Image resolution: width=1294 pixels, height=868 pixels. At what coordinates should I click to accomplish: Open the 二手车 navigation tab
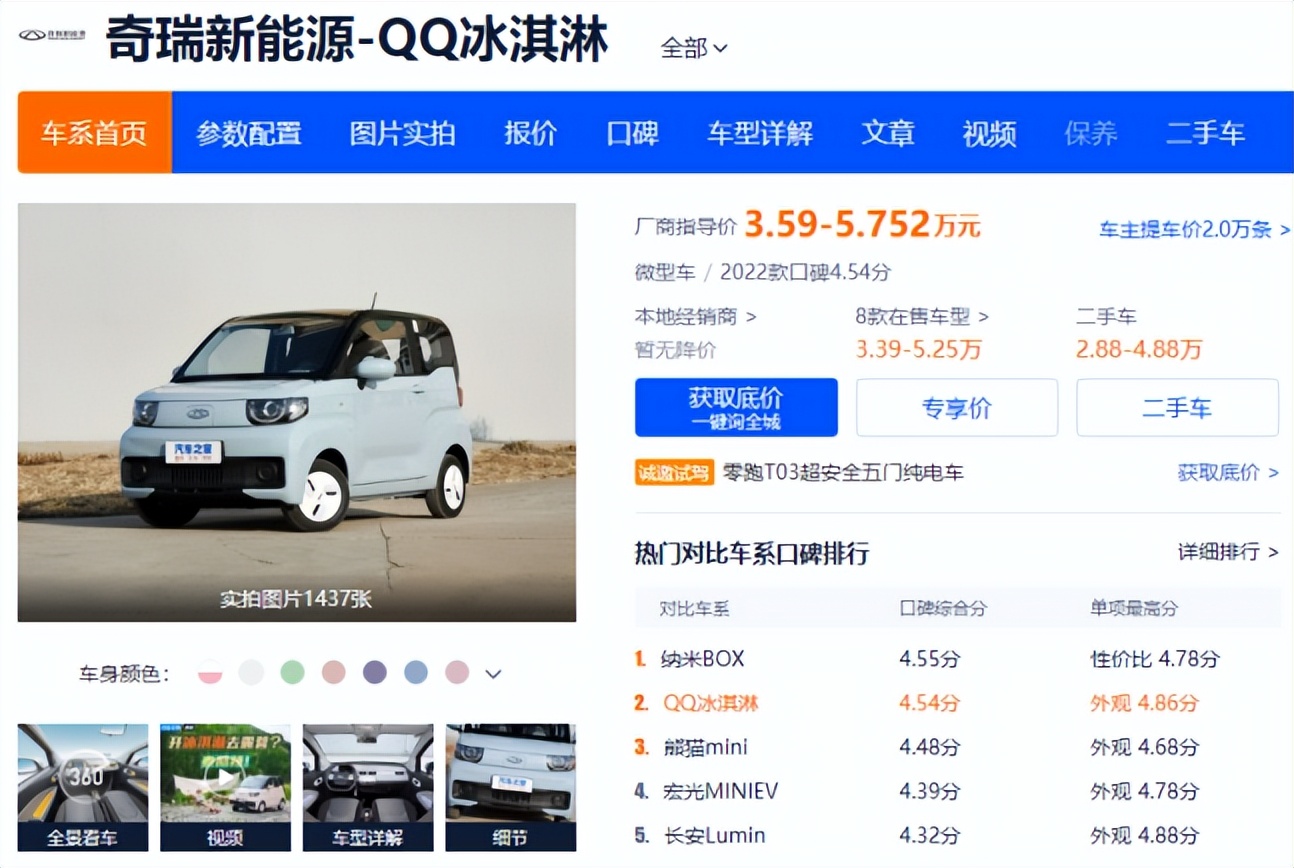coord(1205,133)
